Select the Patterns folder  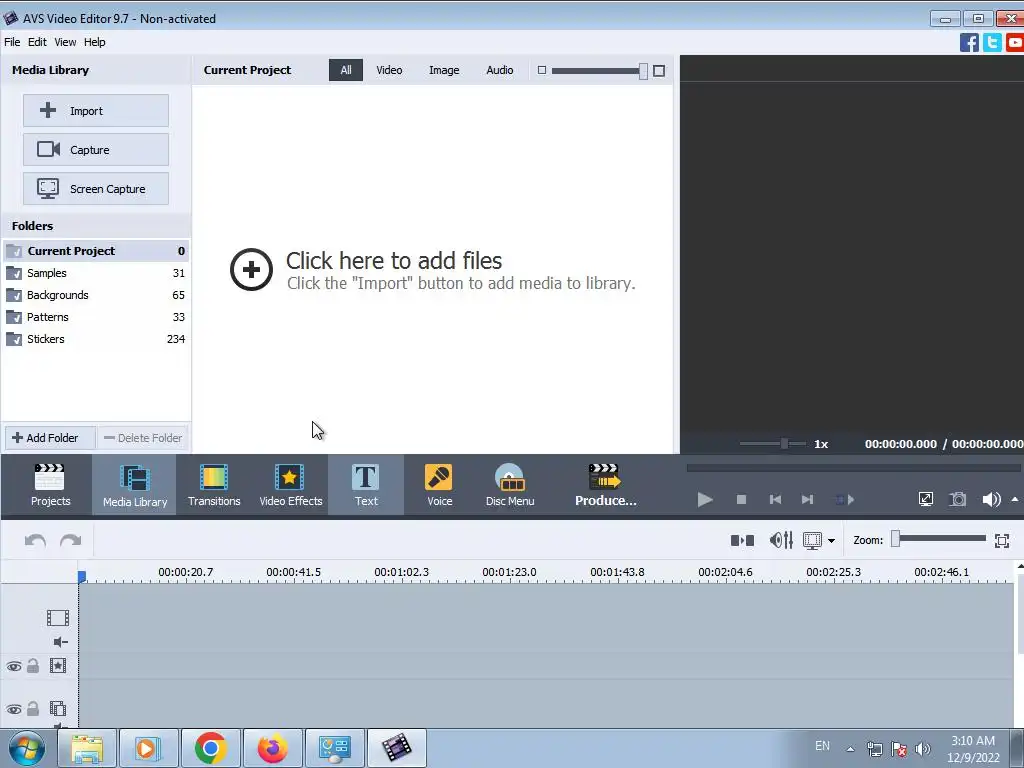pos(96,317)
